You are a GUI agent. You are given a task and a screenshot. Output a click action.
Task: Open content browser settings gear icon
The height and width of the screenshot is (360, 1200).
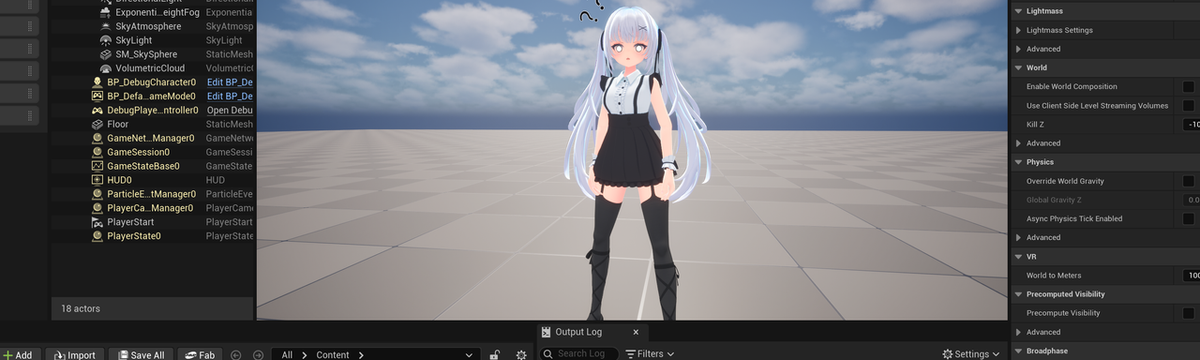[521, 354]
